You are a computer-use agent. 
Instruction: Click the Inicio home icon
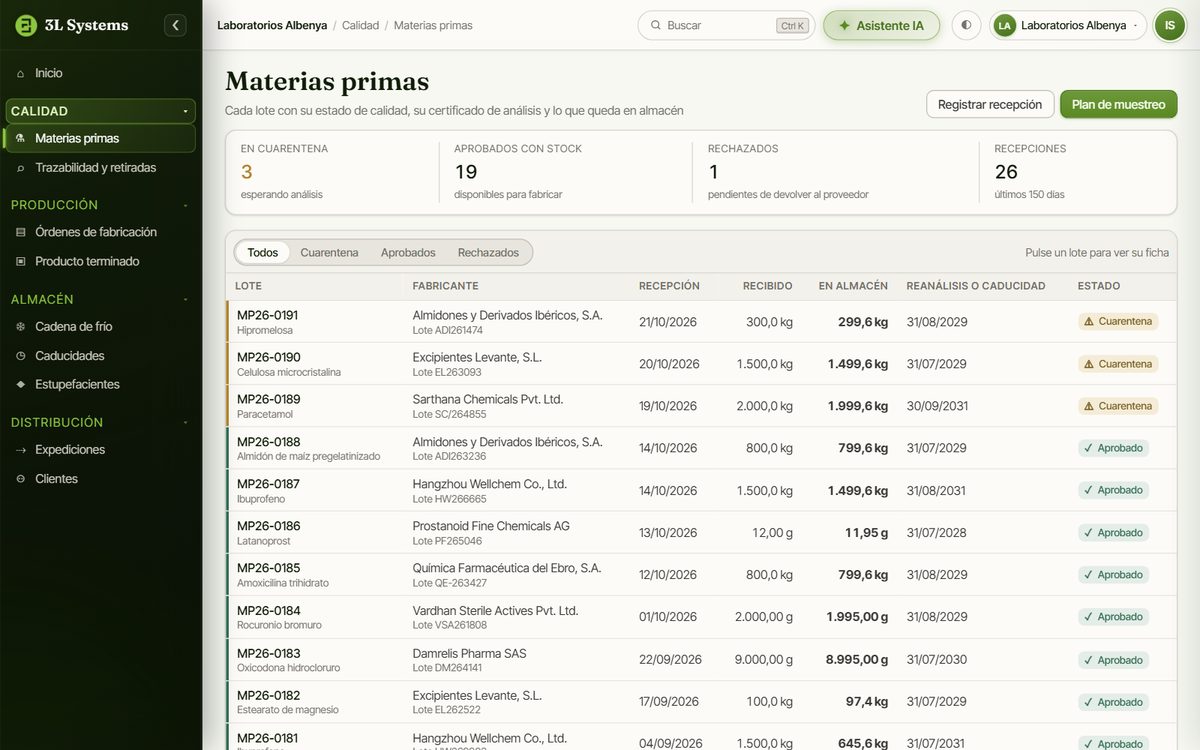click(21, 73)
